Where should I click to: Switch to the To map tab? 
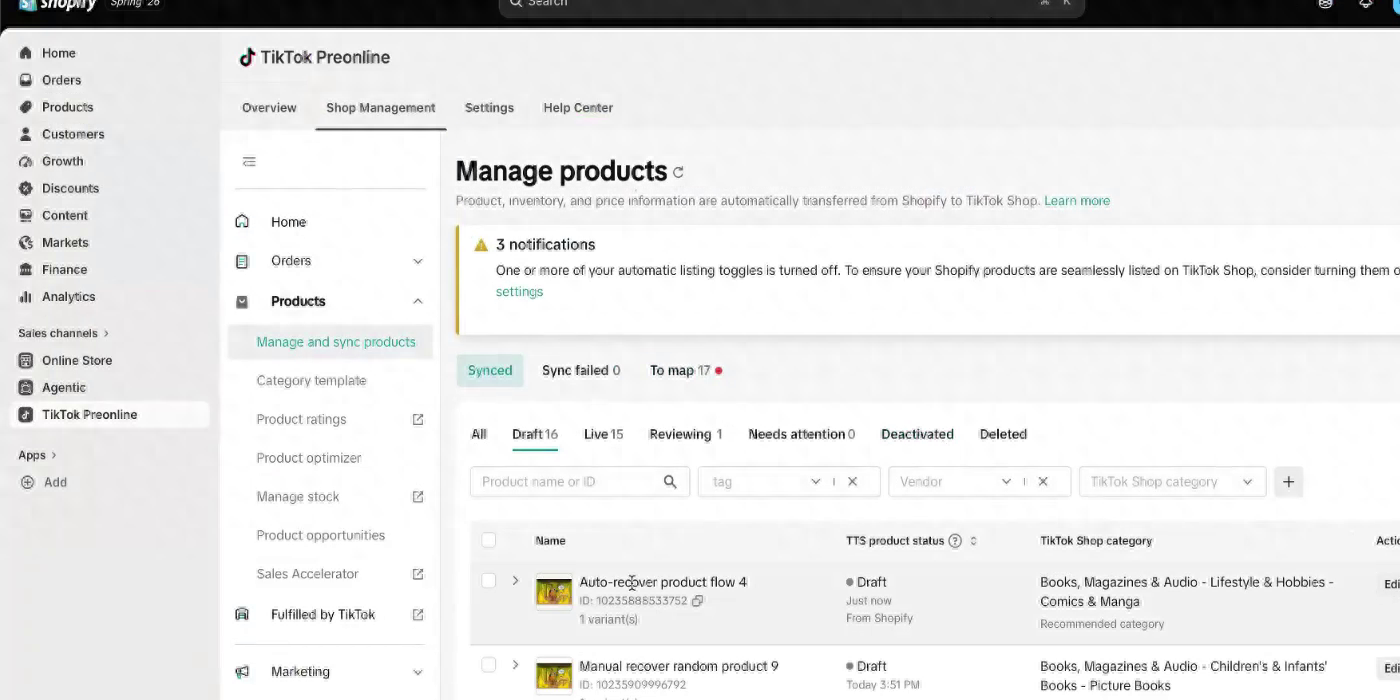pyautogui.click(x=686, y=370)
